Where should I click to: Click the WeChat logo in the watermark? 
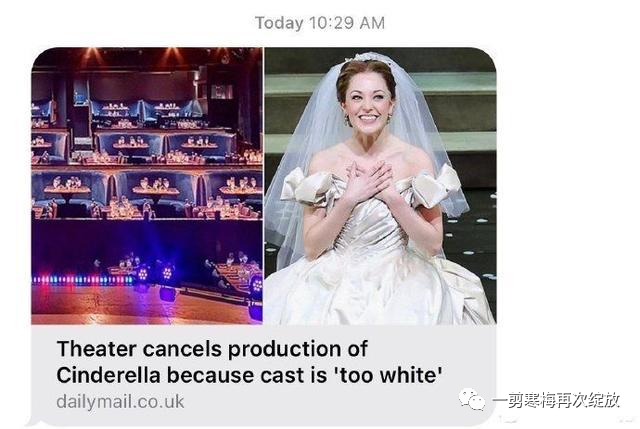pyautogui.click(x=472, y=399)
